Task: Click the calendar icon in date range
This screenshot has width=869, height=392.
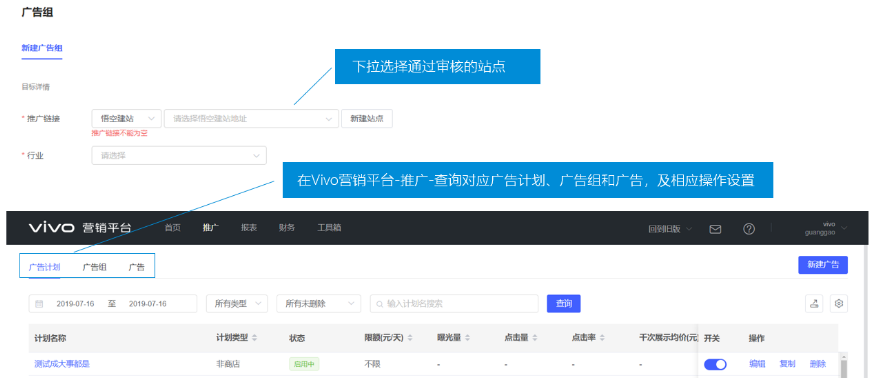Action: pos(39,304)
